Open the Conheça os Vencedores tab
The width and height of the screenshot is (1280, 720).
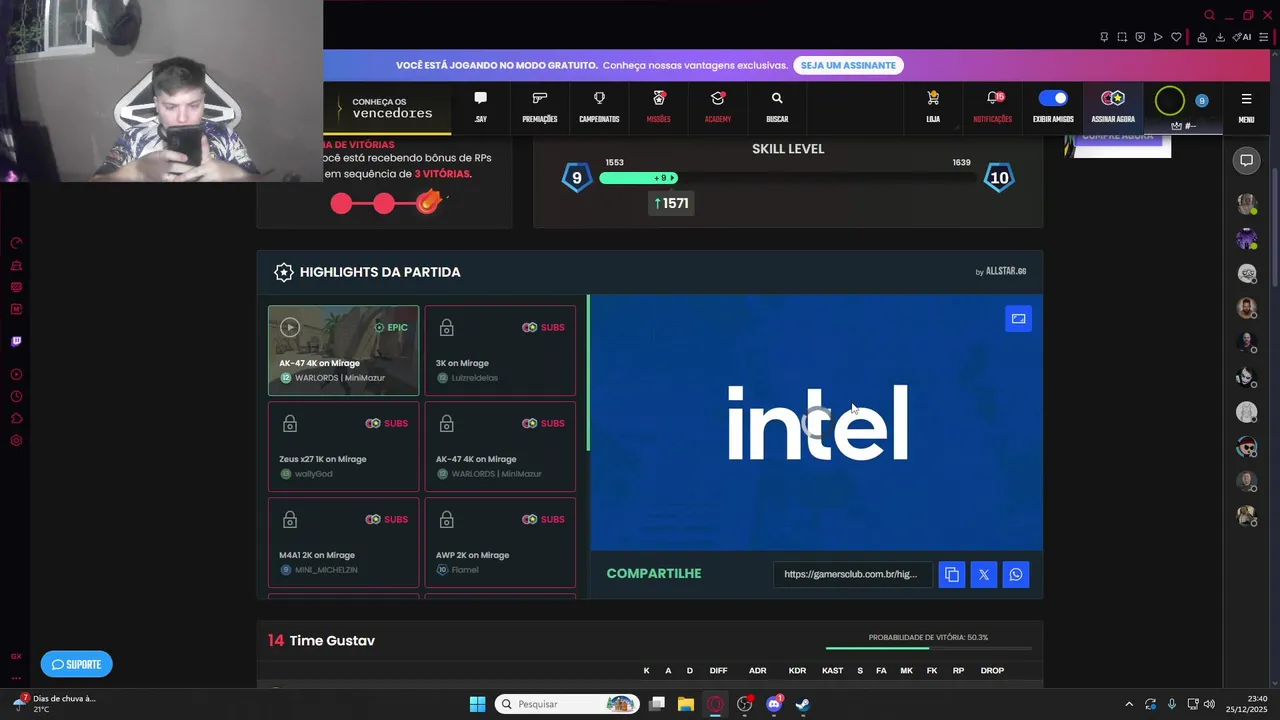click(387, 108)
